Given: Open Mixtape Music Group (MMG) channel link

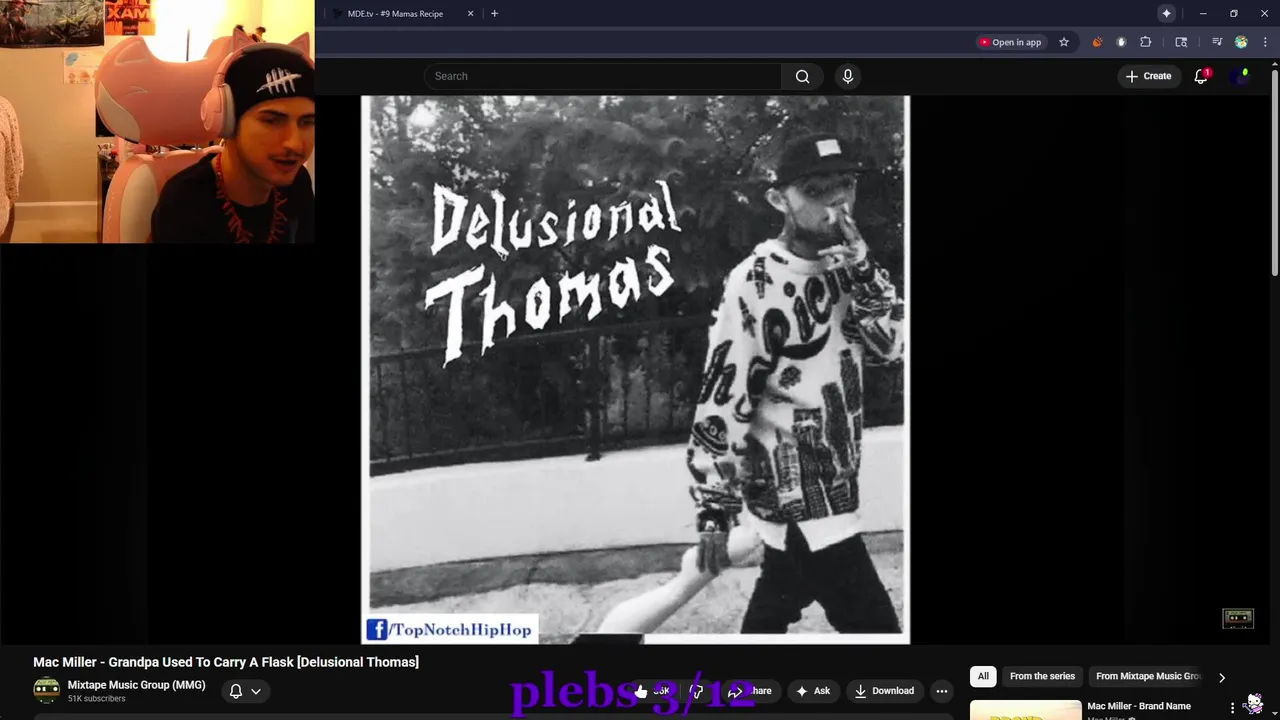Looking at the screenshot, I should 136,685.
